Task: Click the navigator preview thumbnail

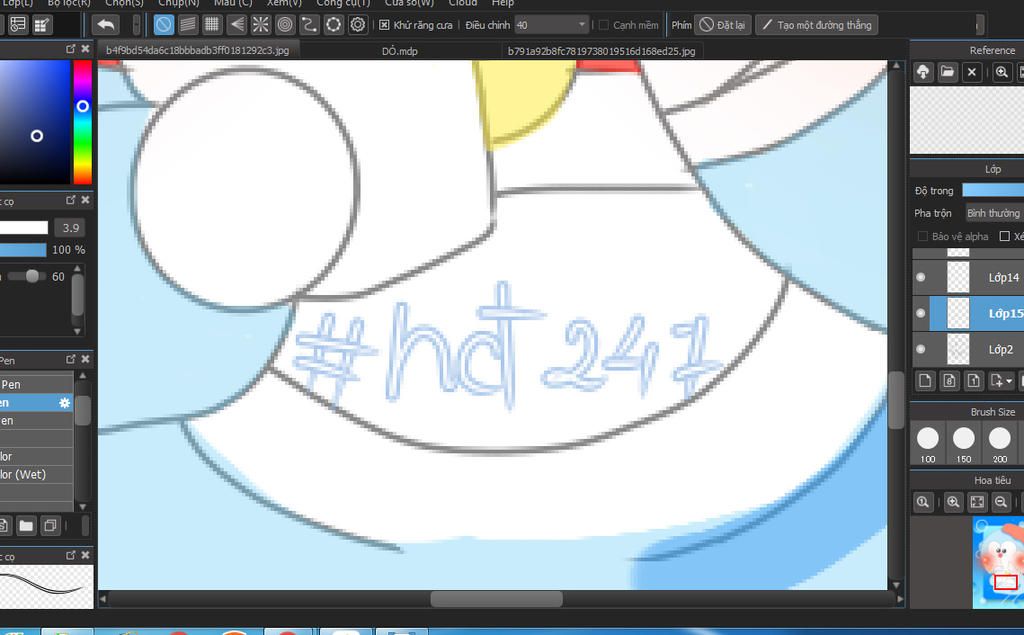Action: tap(998, 562)
